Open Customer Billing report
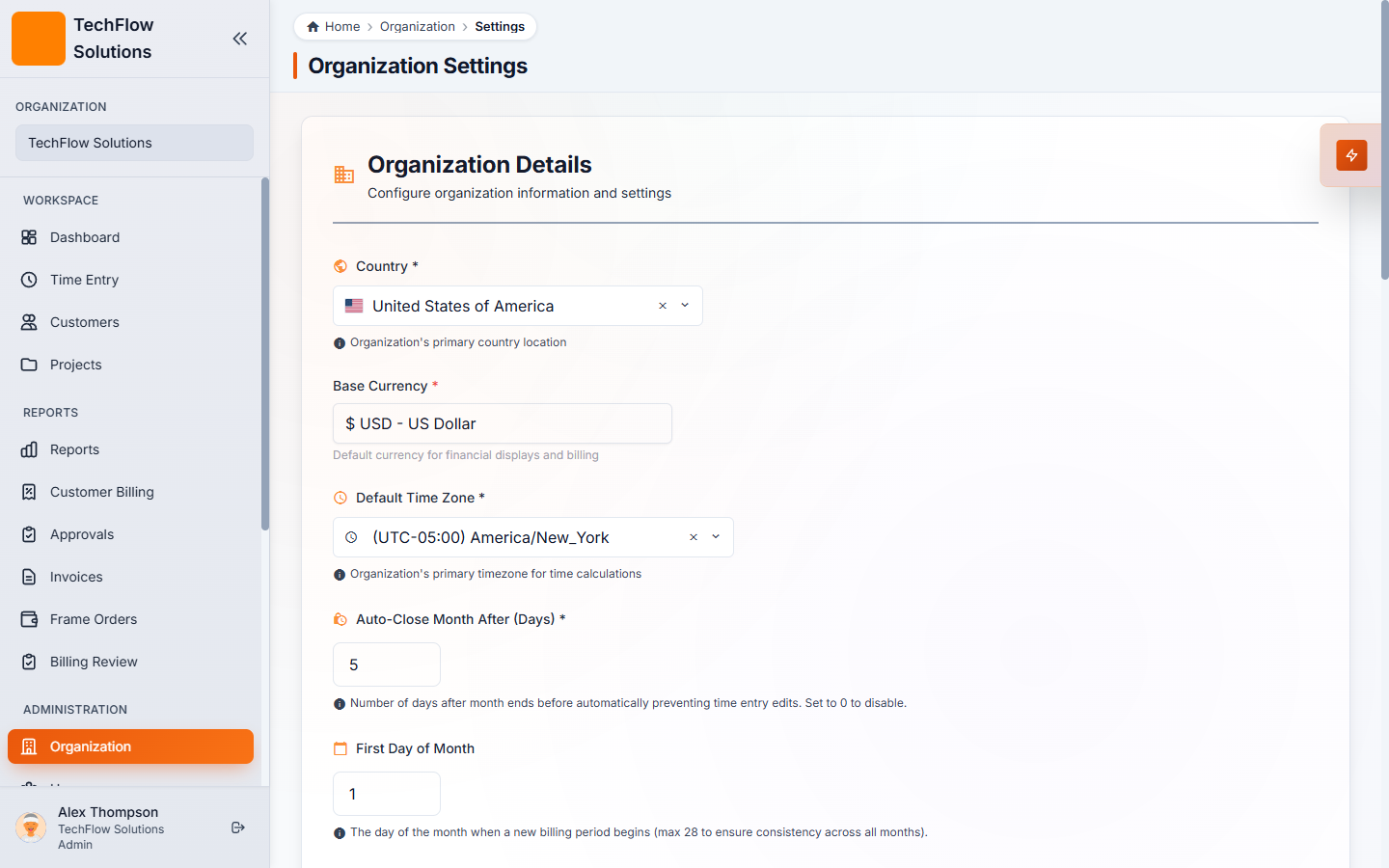The width and height of the screenshot is (1389, 868). click(x=130, y=492)
